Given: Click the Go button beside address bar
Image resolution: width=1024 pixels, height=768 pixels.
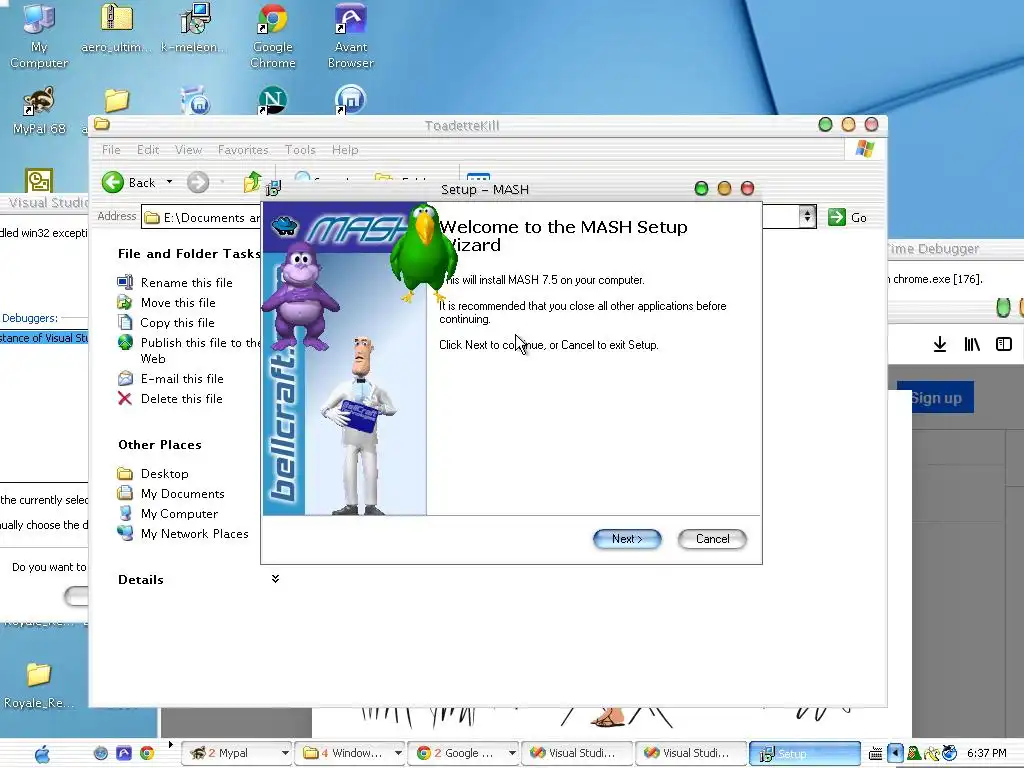Looking at the screenshot, I should coord(847,217).
